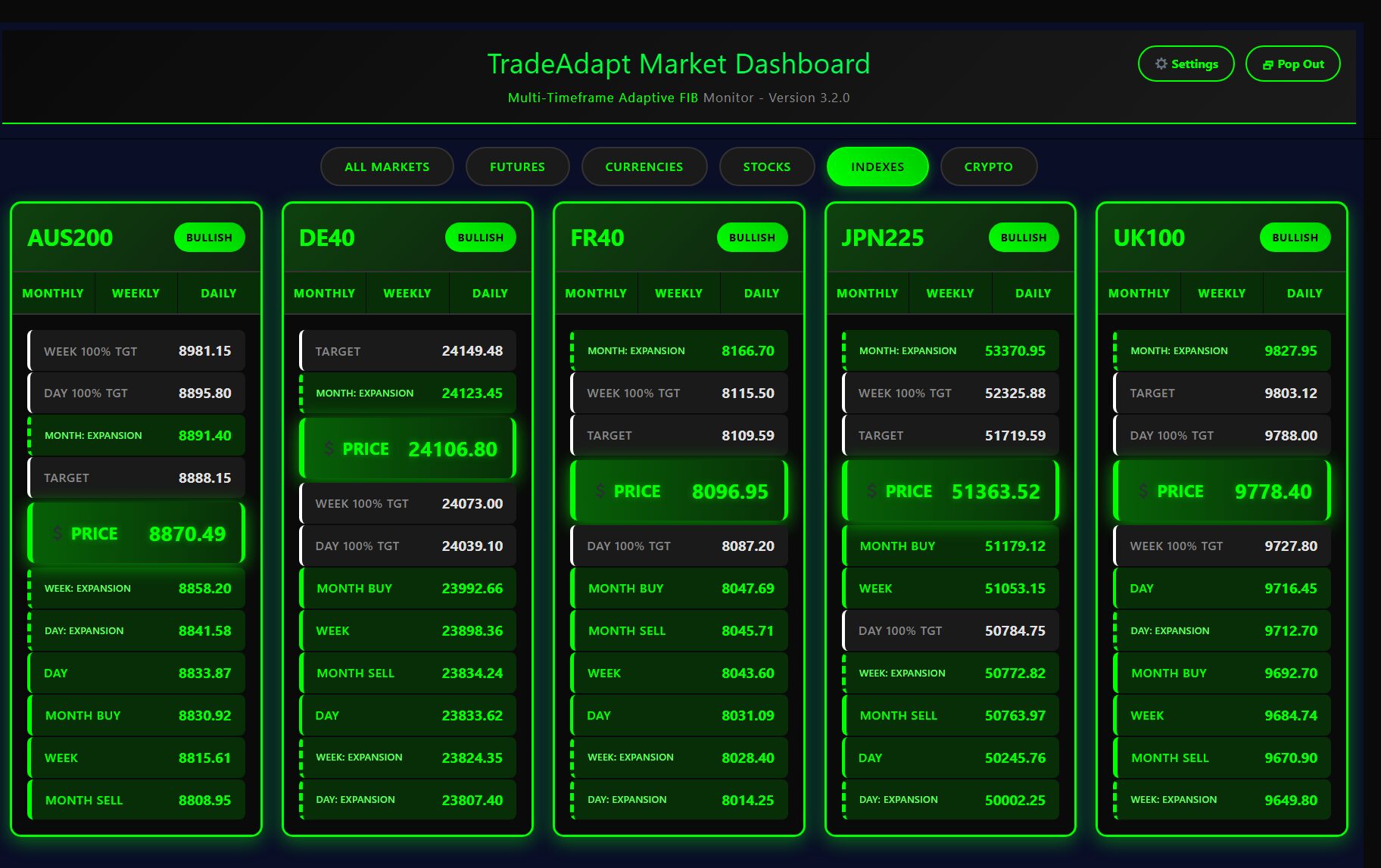Click the gear icon in Settings button
Viewport: 1381px width, 868px height.
point(1161,64)
